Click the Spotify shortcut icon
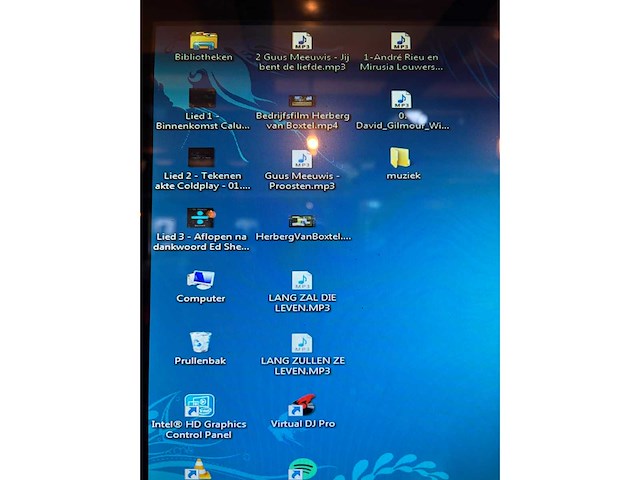Viewport: 640px width, 480px height. click(x=302, y=468)
